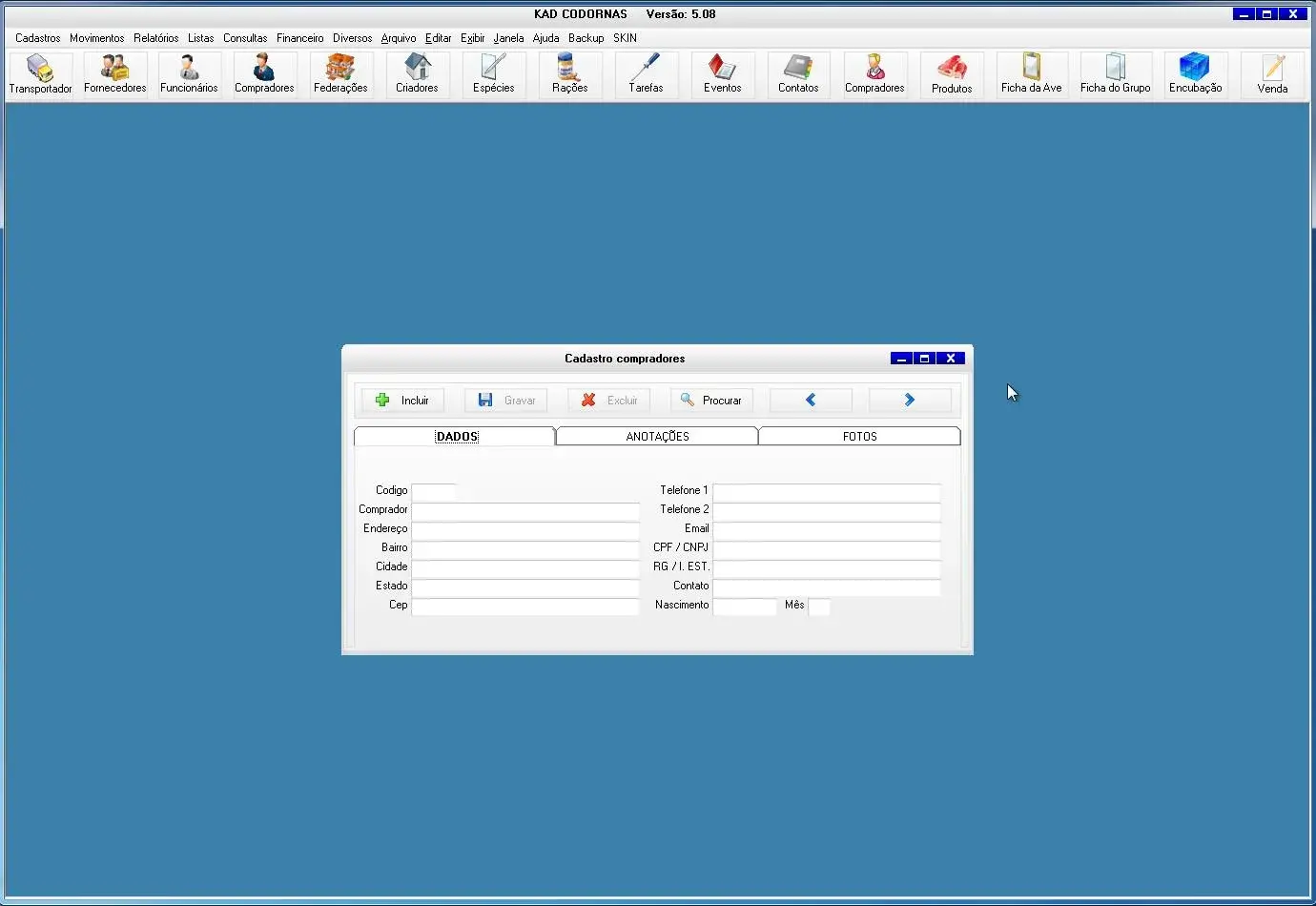Switch to the ANOTAÇÕES tab

(x=657, y=437)
